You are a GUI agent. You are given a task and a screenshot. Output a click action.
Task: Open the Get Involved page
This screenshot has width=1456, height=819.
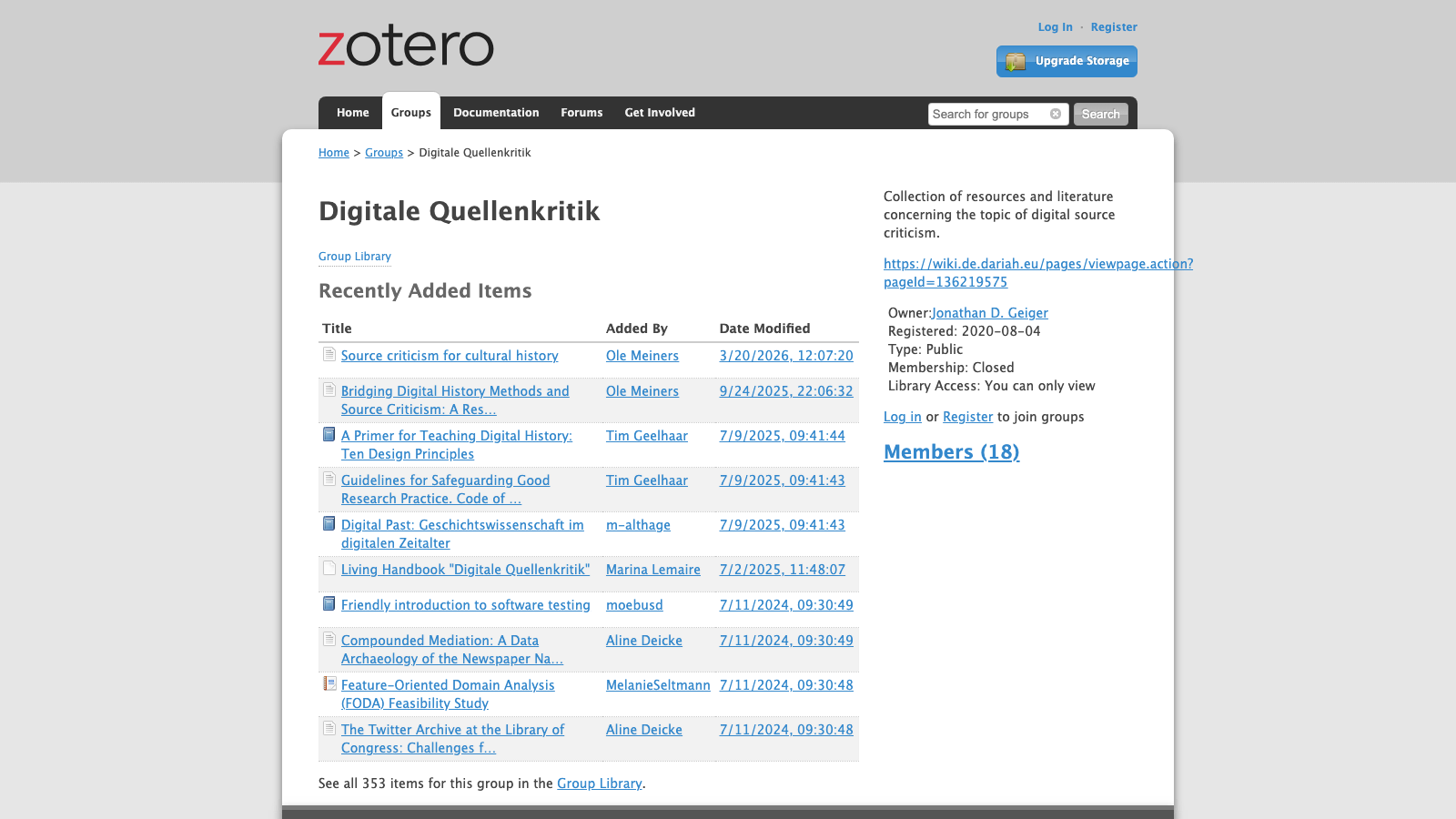(660, 112)
